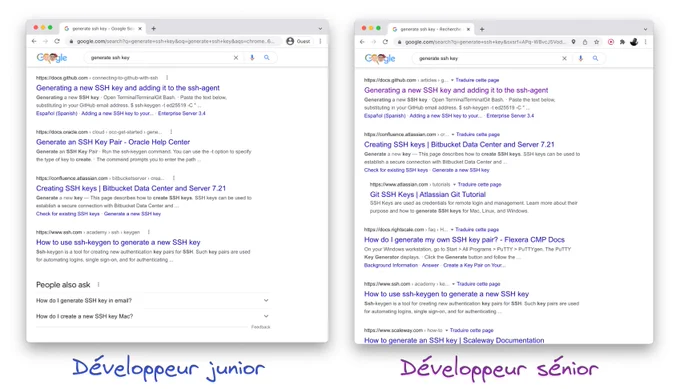The image size is (680, 389).
Task: Click Google logo in junior window
Action: click(52, 57)
